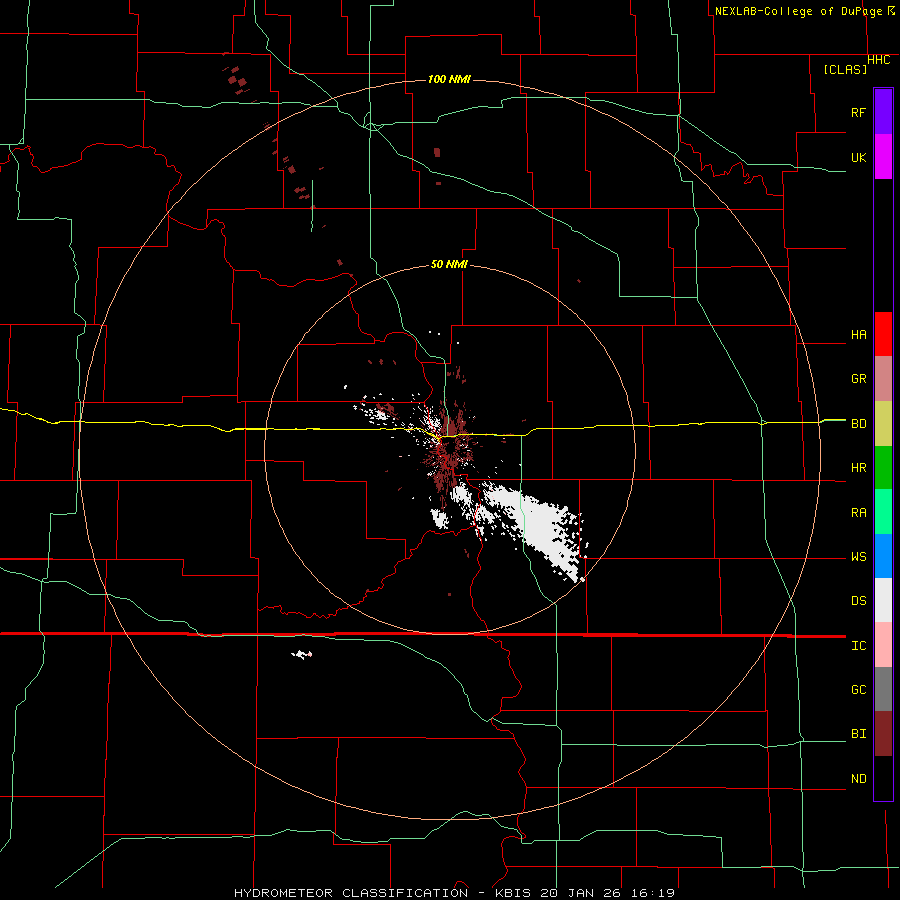
Task: Click the RA legend label
Action: [858, 512]
